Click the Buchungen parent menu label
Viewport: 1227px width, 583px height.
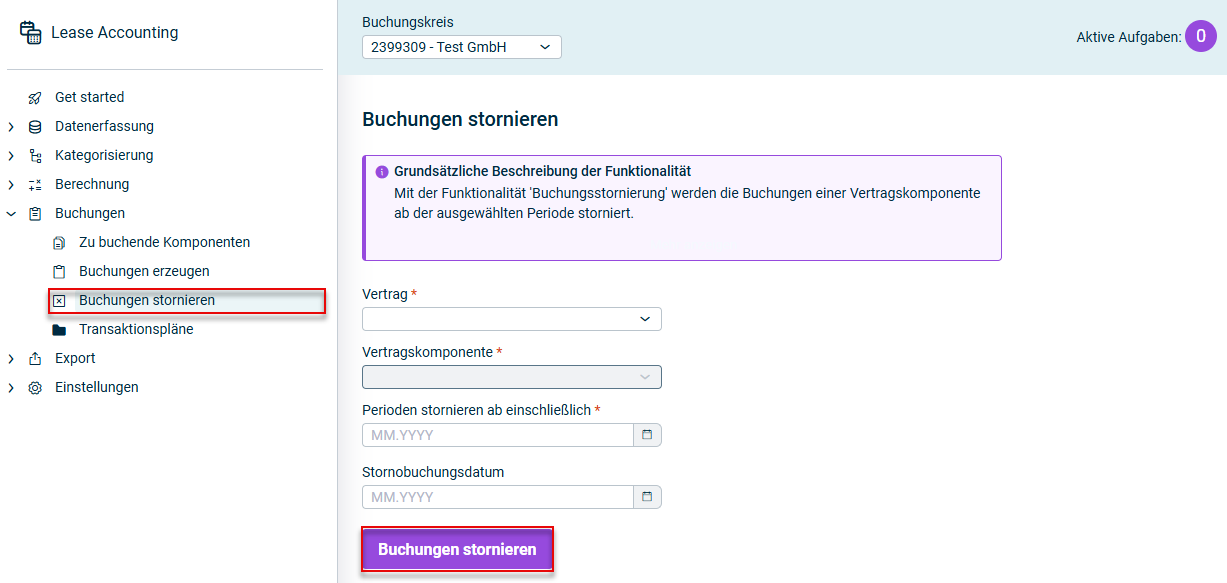pos(90,213)
